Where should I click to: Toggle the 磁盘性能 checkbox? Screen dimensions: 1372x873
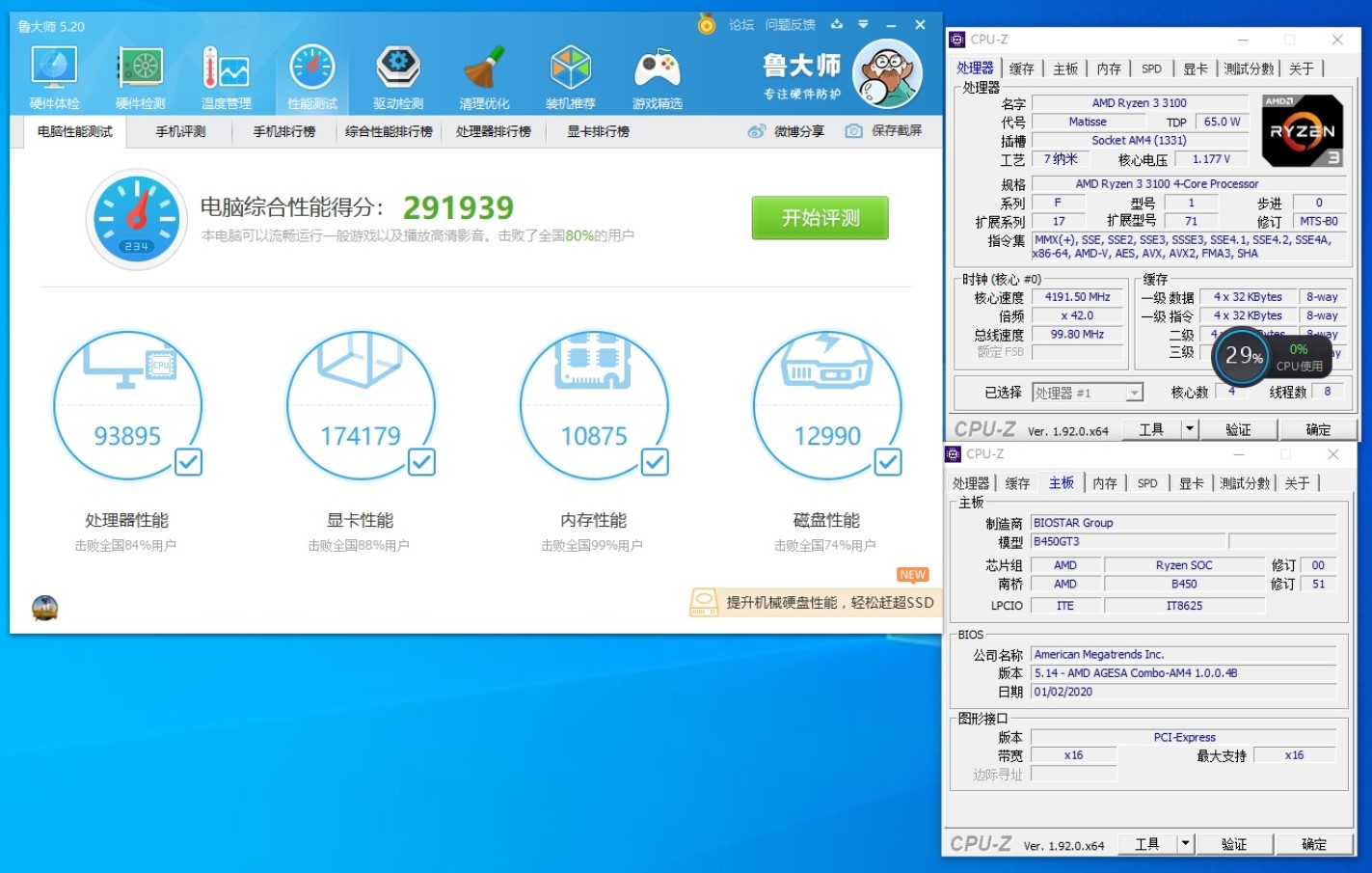pyautogui.click(x=888, y=462)
